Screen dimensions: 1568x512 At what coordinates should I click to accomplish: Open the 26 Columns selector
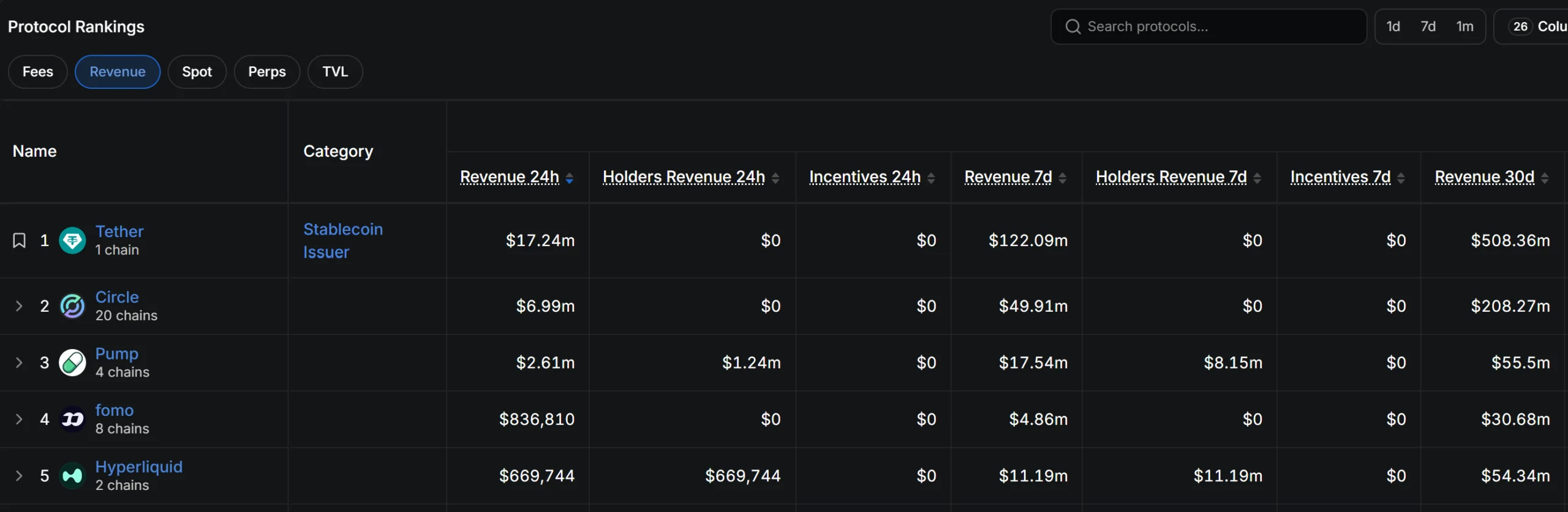click(1531, 26)
